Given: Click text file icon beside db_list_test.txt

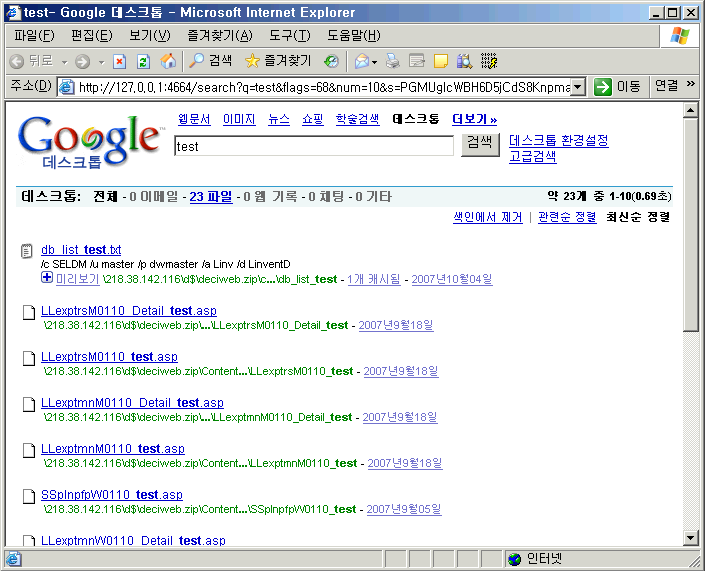Looking at the screenshot, I should (27, 251).
